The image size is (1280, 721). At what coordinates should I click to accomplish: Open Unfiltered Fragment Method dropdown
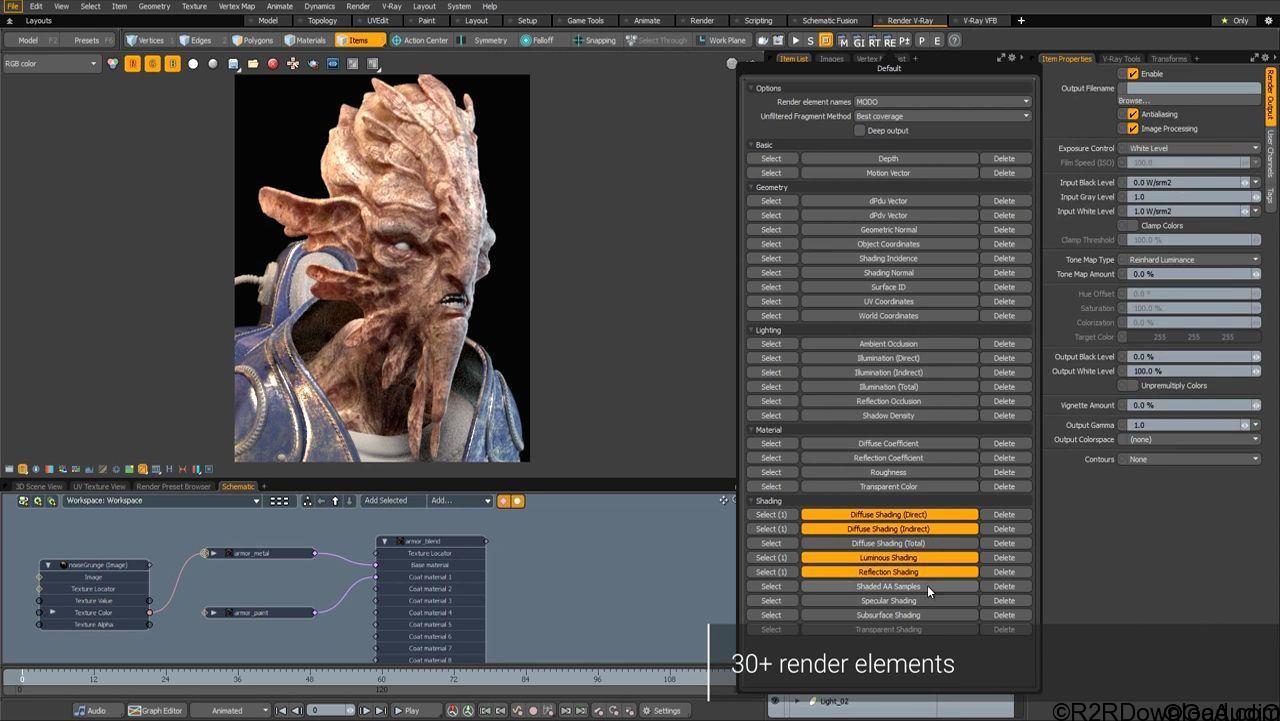(942, 116)
